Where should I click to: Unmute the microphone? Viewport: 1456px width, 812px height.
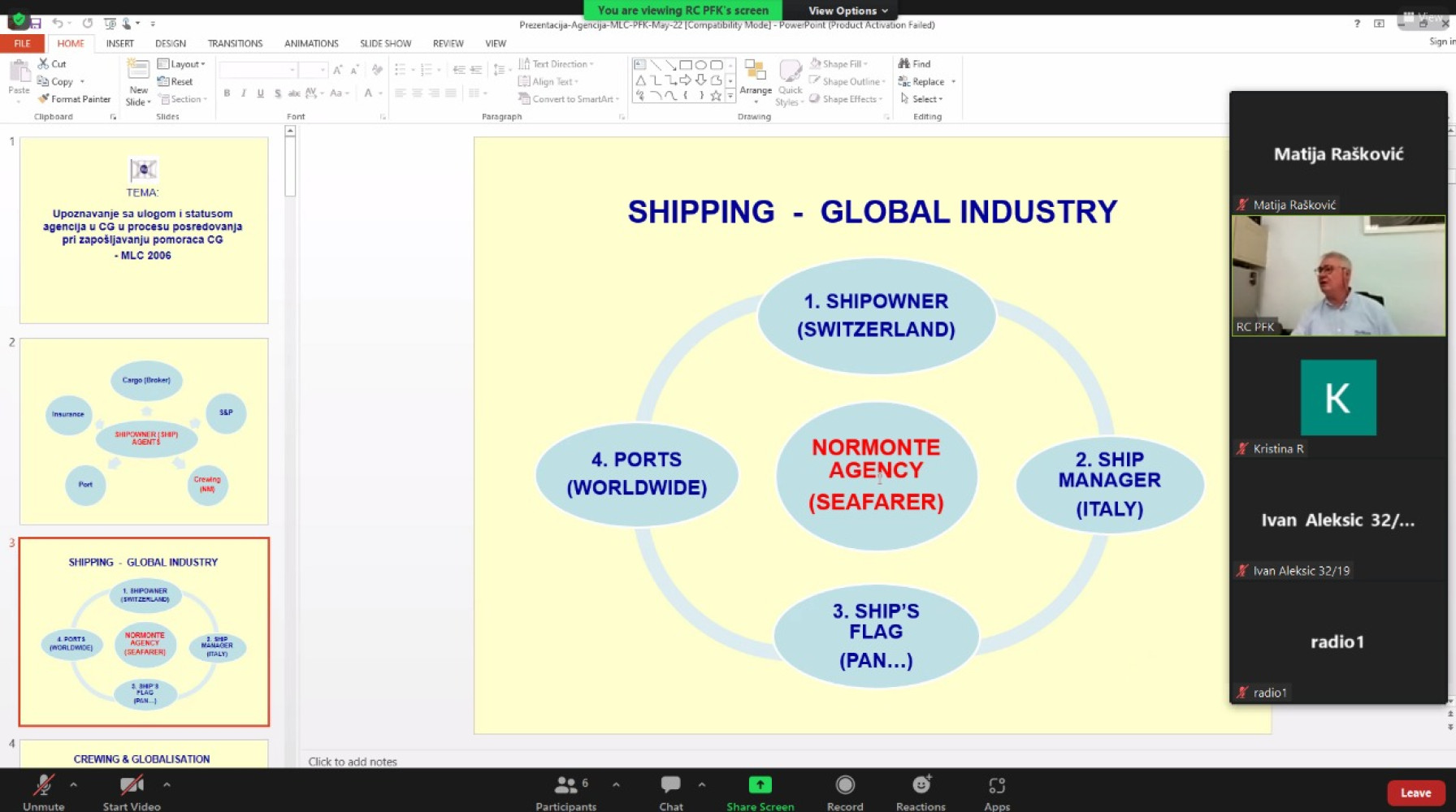[x=43, y=785]
